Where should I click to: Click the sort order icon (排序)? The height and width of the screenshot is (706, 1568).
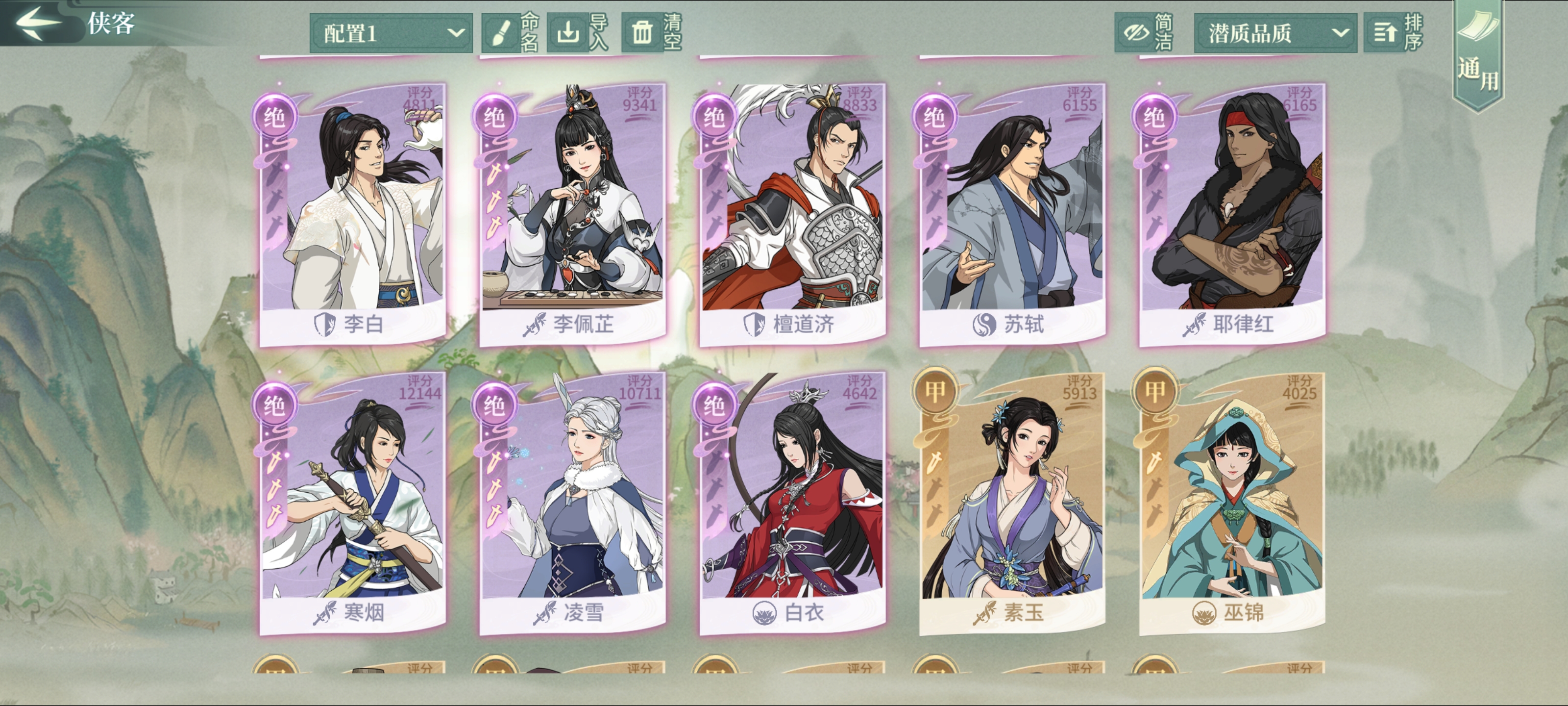click(1385, 32)
